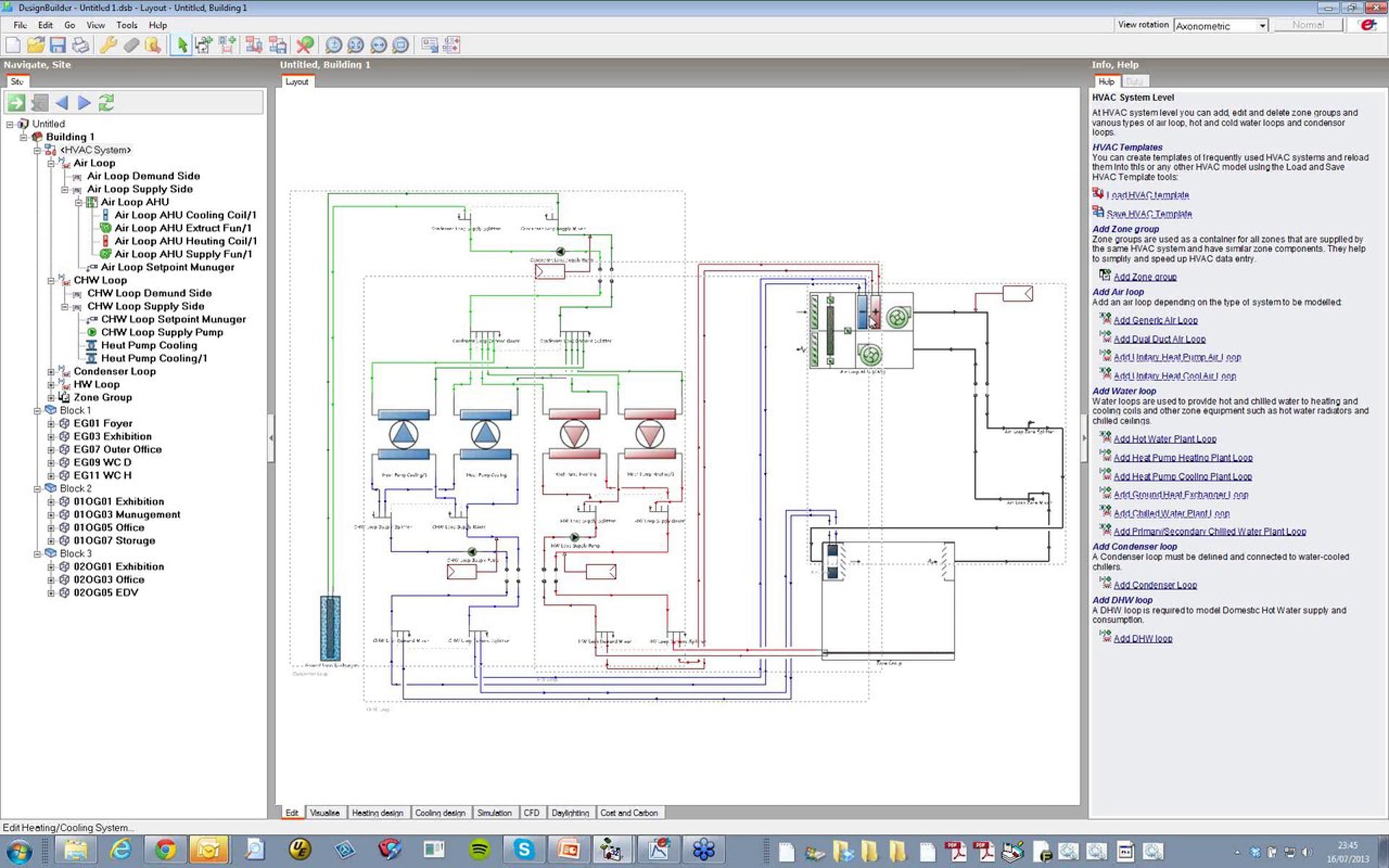Click the zoom fit width magnifier icon
The width and height of the screenshot is (1389, 868).
[378, 45]
